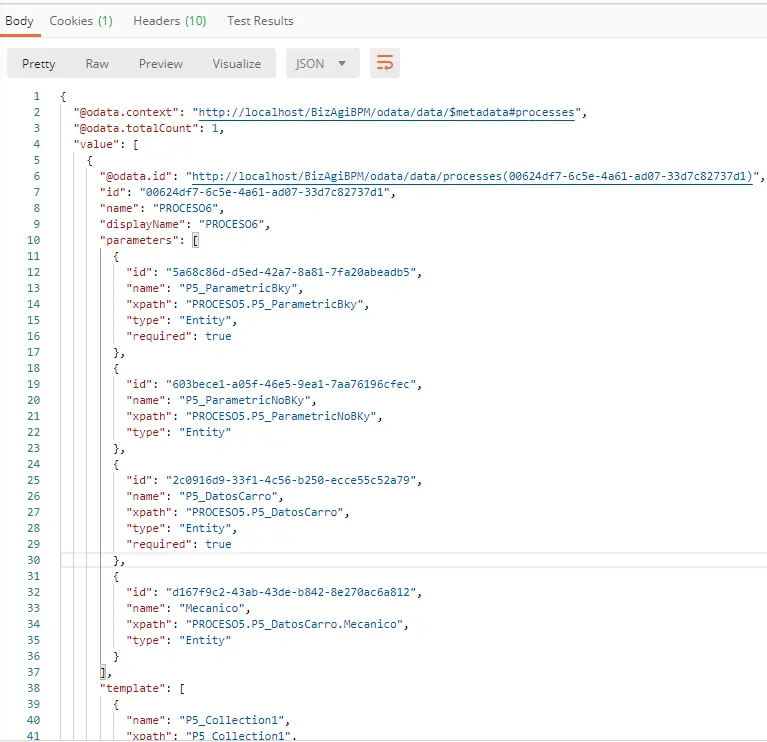The width and height of the screenshot is (767, 742).
Task: Click the opening bracket after "parameters"
Action: [x=195, y=240]
